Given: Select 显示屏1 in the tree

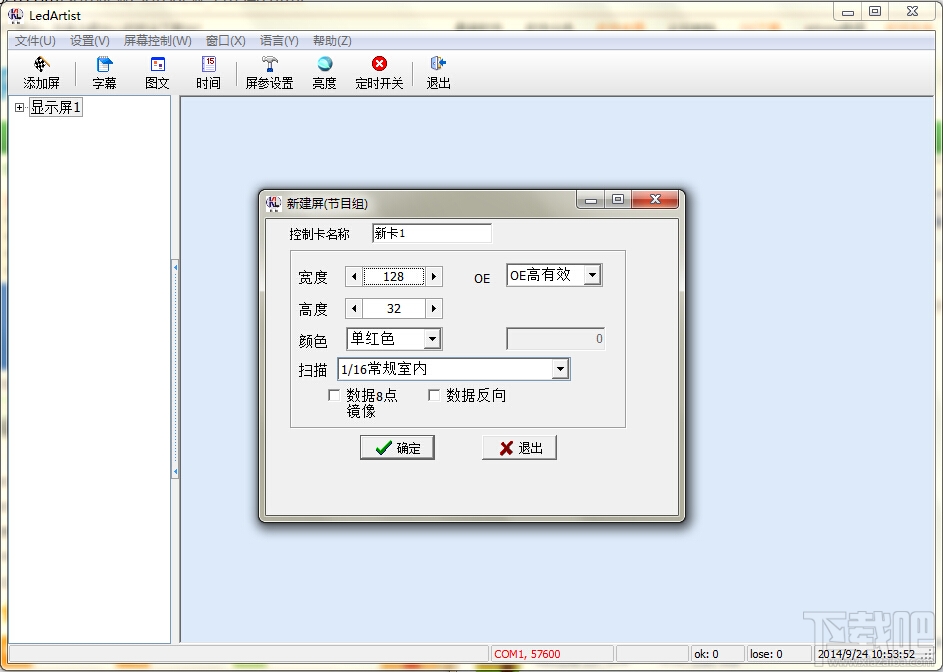Looking at the screenshot, I should click(56, 108).
